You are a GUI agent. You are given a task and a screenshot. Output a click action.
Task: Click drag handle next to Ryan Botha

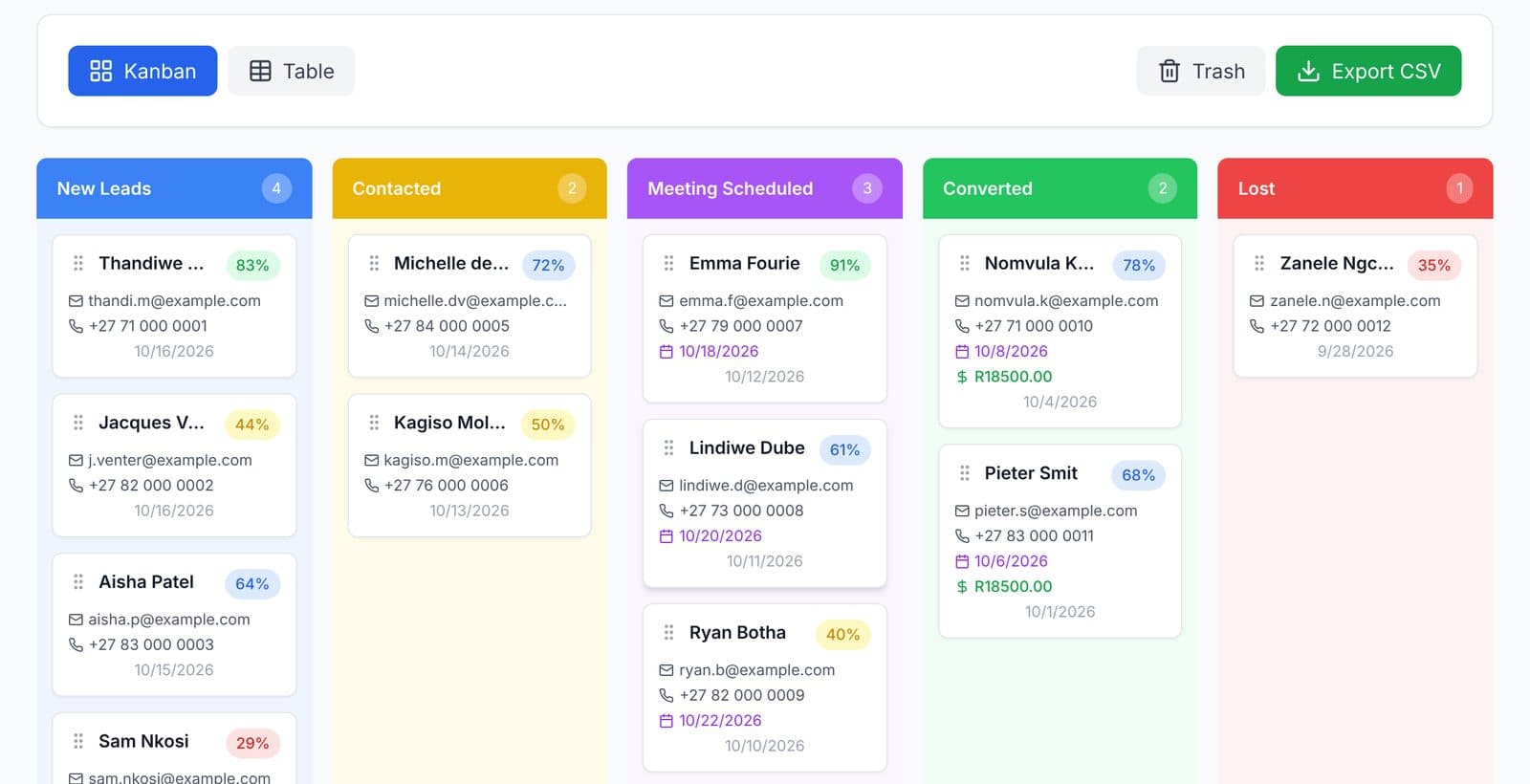pos(668,633)
